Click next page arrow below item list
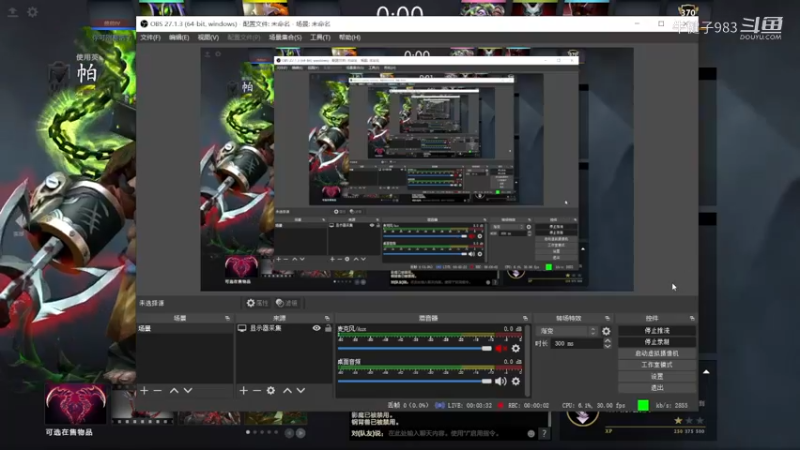The height and width of the screenshot is (450, 800). pyautogui.click(x=301, y=433)
